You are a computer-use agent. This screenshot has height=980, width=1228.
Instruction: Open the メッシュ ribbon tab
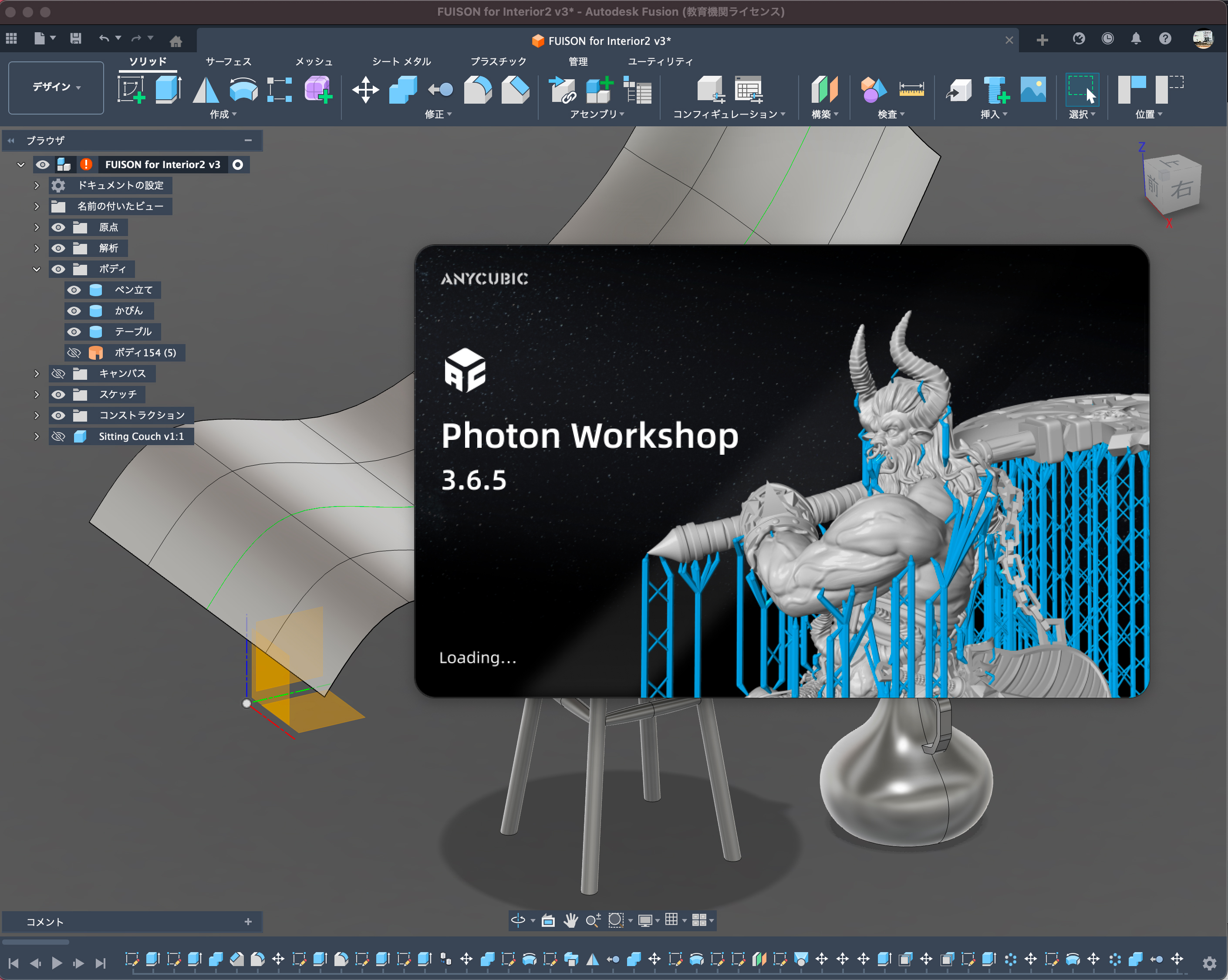tap(313, 61)
